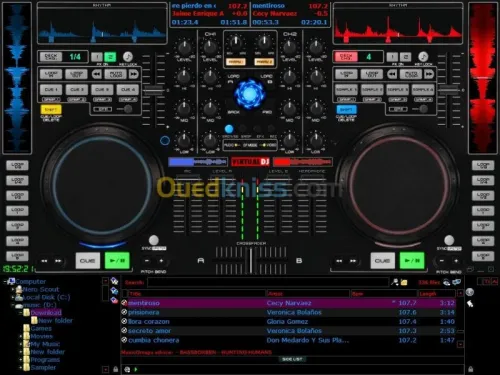This screenshot has height=375, width=500.
Task: Toggle the yellow SHIFT button on left deck
Action: 51,109
